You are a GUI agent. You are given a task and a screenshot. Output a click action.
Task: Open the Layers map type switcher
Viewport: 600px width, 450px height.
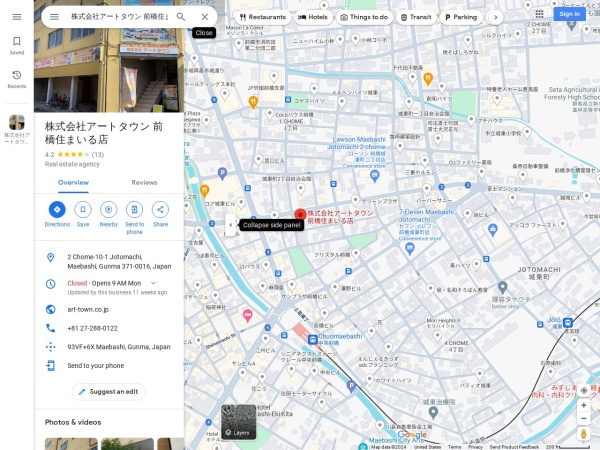238,422
